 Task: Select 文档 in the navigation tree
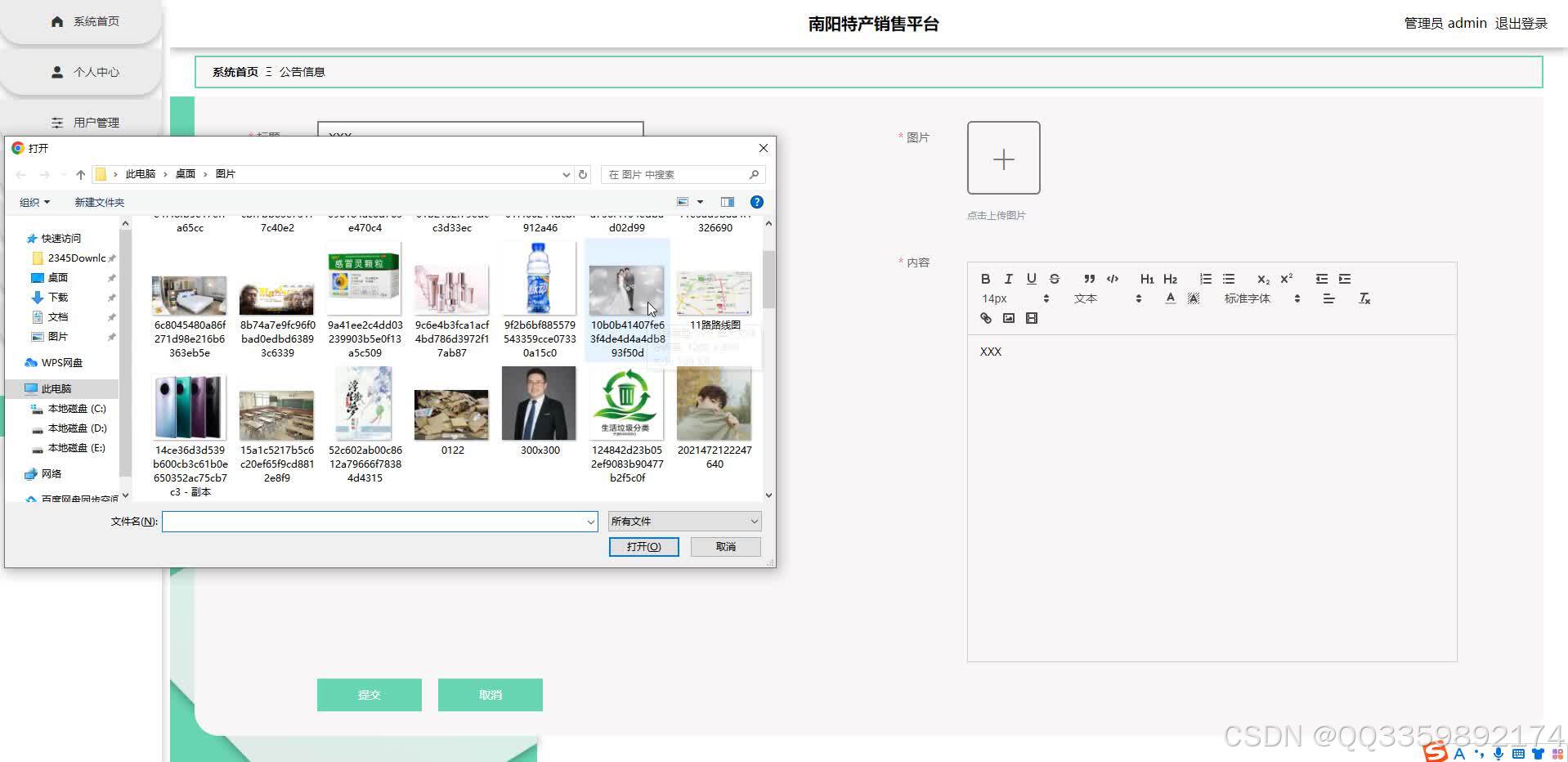57,317
